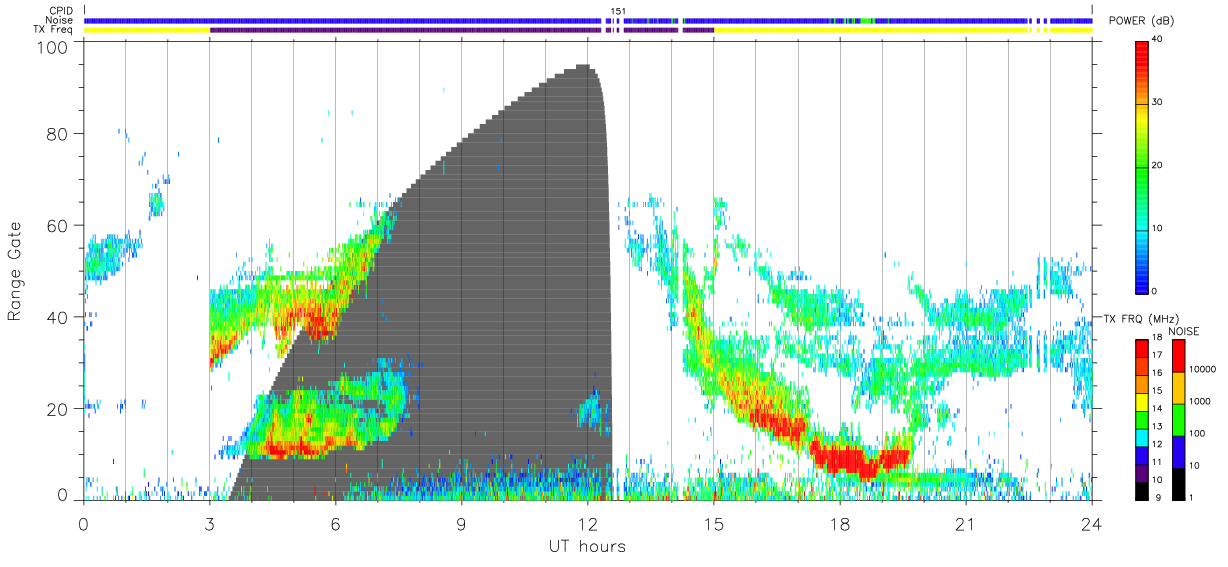Click the 30 tick on POWER scale

(1158, 103)
